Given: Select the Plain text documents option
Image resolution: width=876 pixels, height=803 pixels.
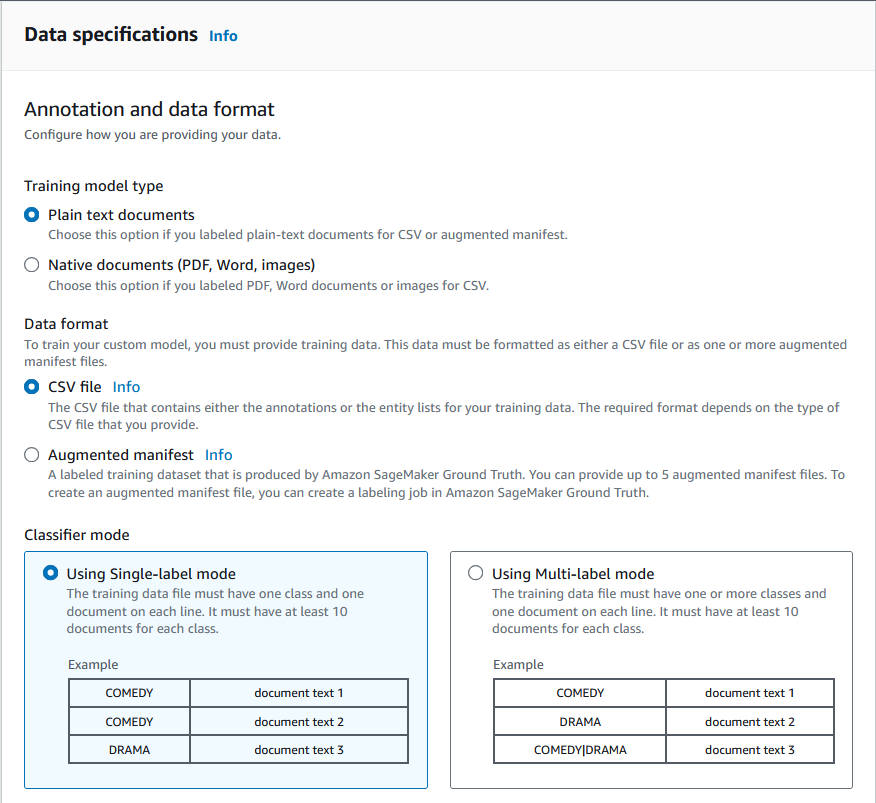Looking at the screenshot, I should tap(31, 214).
